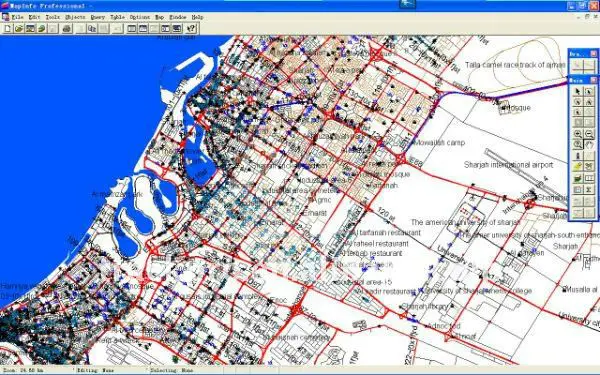This screenshot has height=375, width=600.
Task: Select the Grabber hand tool
Action: [589, 145]
